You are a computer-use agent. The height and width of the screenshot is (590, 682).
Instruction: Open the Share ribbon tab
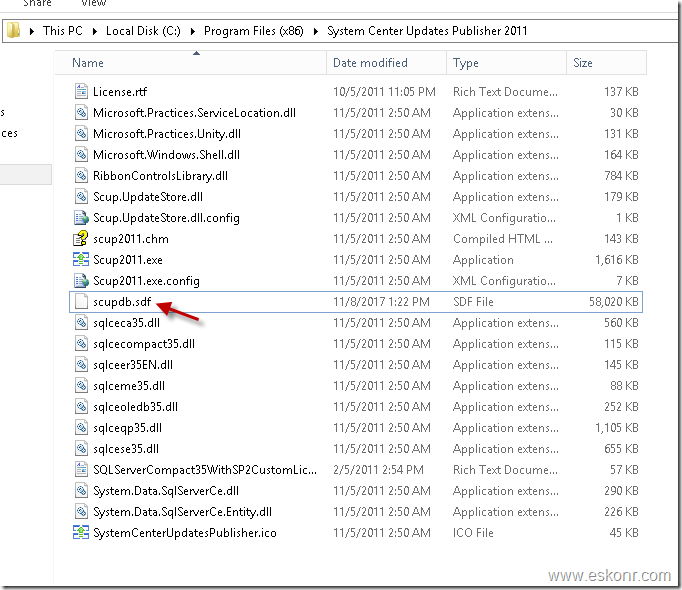pyautogui.click(x=37, y=3)
